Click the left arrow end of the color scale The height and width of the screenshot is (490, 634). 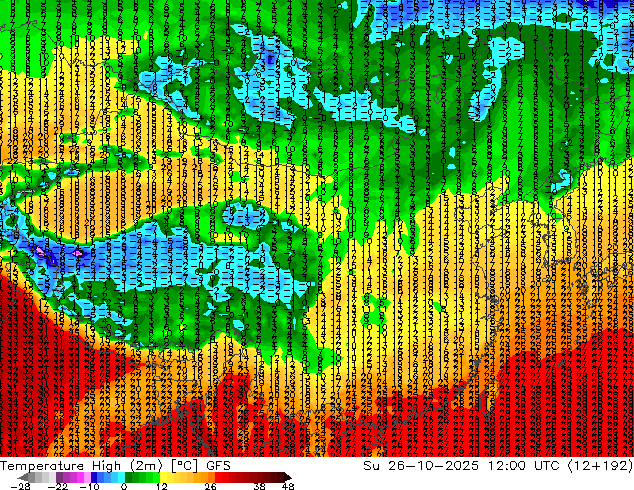point(23,477)
